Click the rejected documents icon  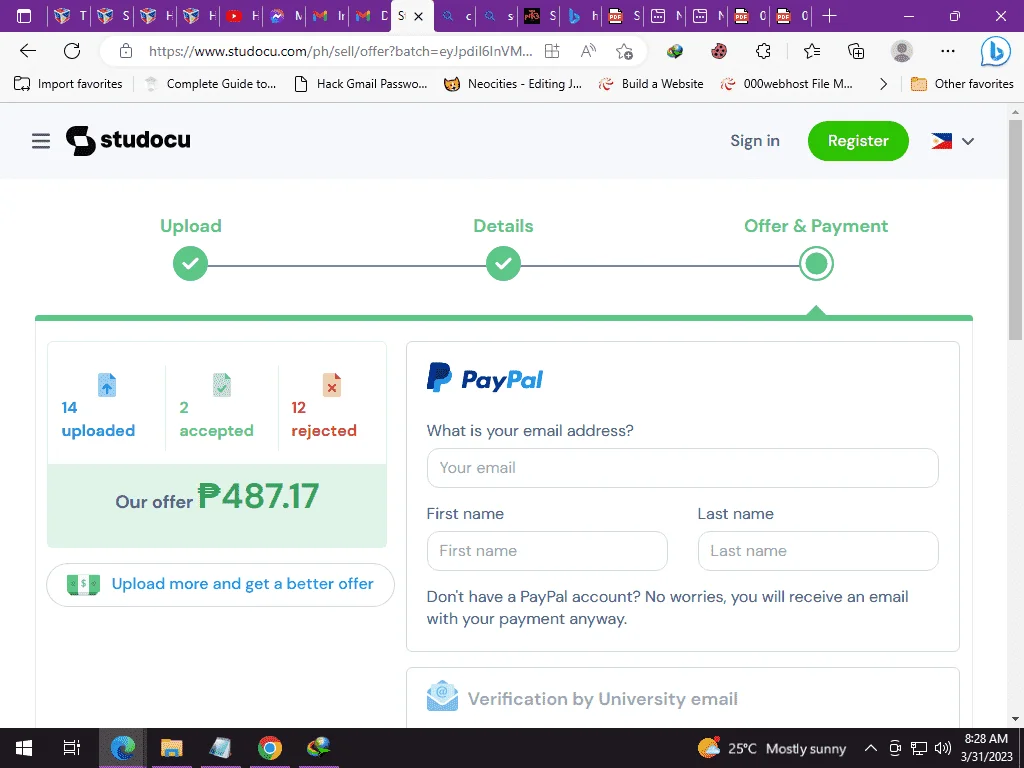point(332,385)
